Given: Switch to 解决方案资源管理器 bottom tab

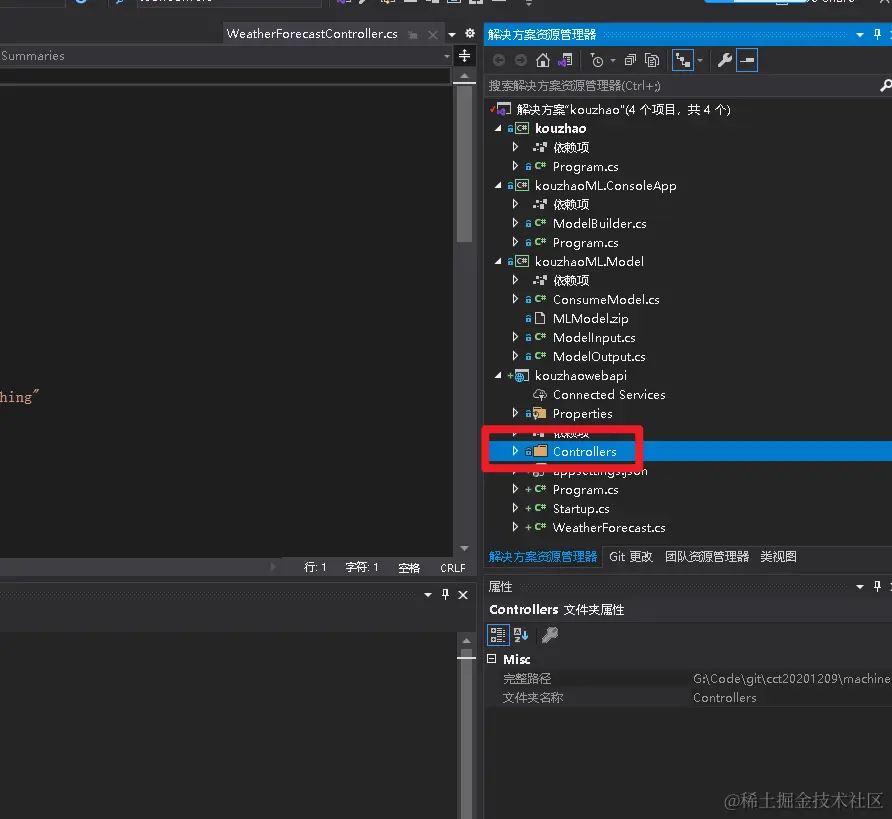Looking at the screenshot, I should pos(543,557).
